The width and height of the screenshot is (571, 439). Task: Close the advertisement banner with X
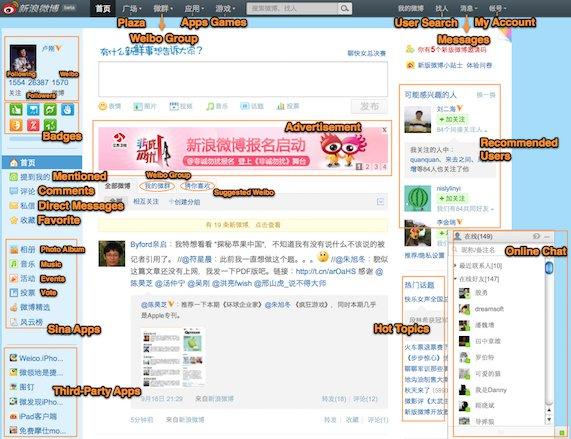[x=384, y=130]
